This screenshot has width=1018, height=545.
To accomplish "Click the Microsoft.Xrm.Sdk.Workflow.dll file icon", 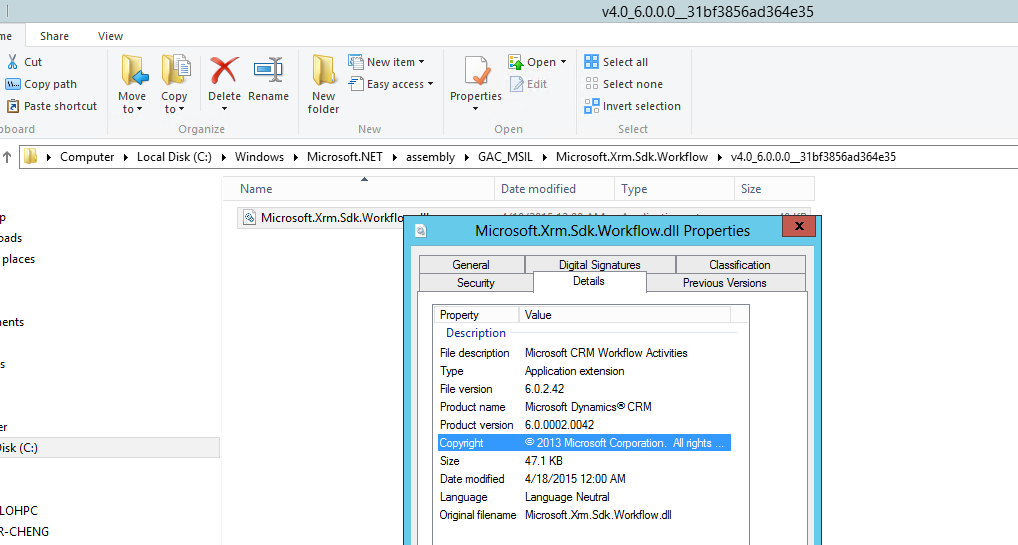I will click(x=249, y=218).
